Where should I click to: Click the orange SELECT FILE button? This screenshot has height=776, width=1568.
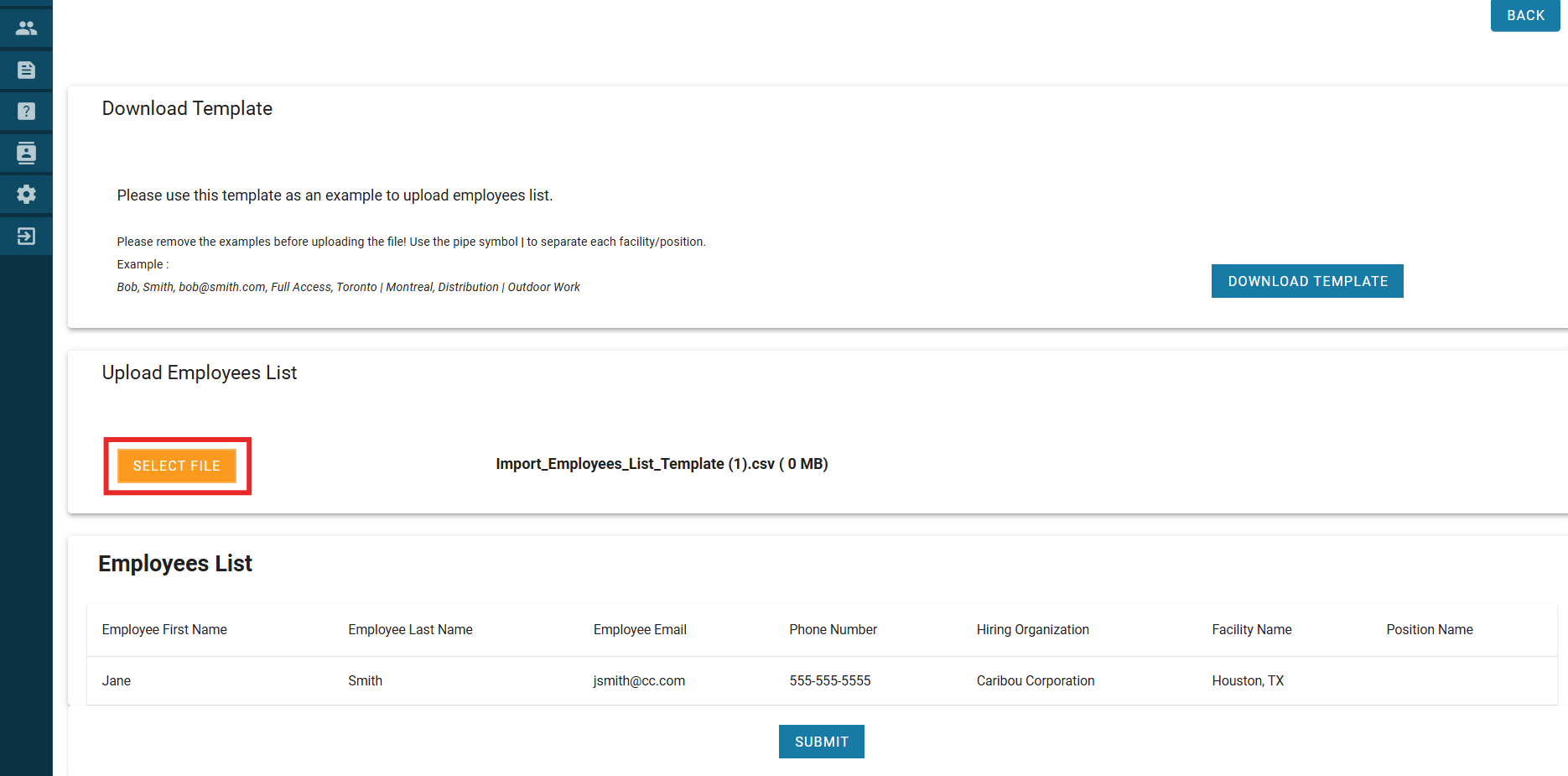pyautogui.click(x=177, y=466)
